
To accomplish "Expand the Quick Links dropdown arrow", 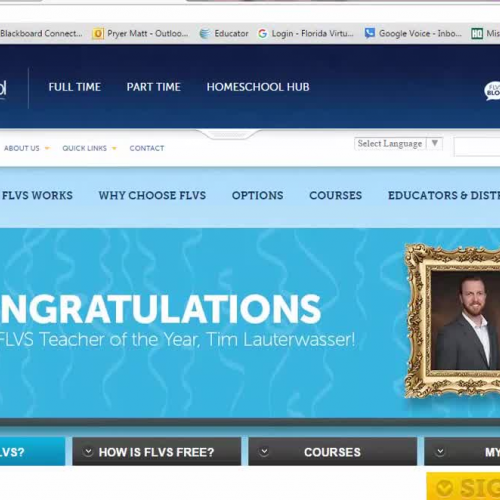I will 114,148.
